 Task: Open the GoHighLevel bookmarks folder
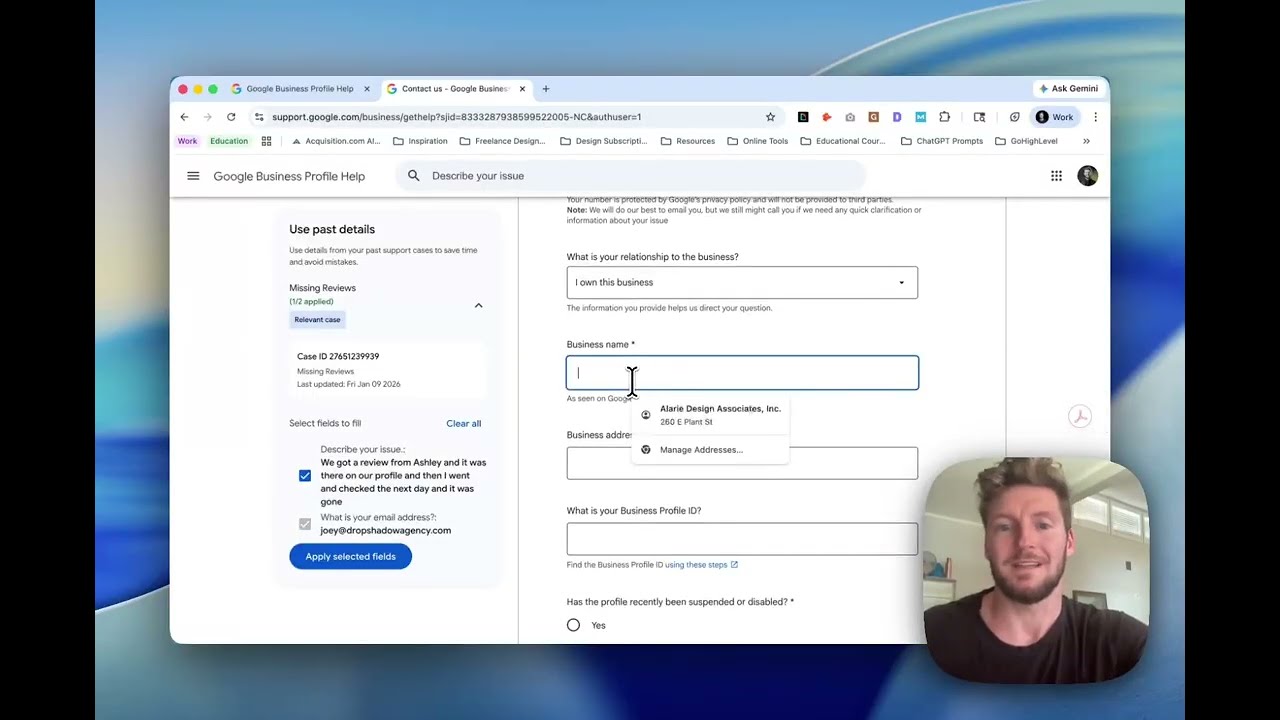pos(1027,141)
